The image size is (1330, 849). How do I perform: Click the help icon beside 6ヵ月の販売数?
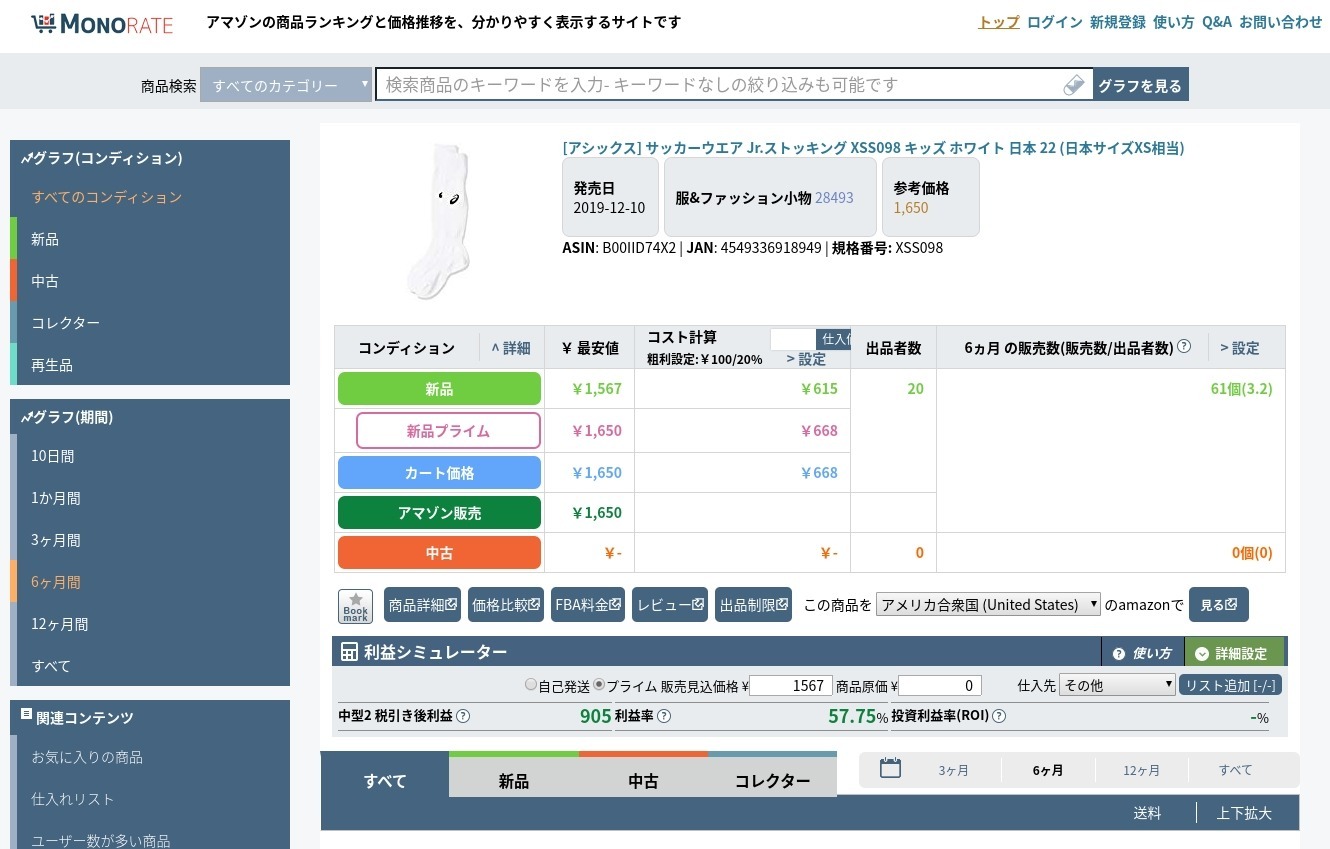point(1184,347)
